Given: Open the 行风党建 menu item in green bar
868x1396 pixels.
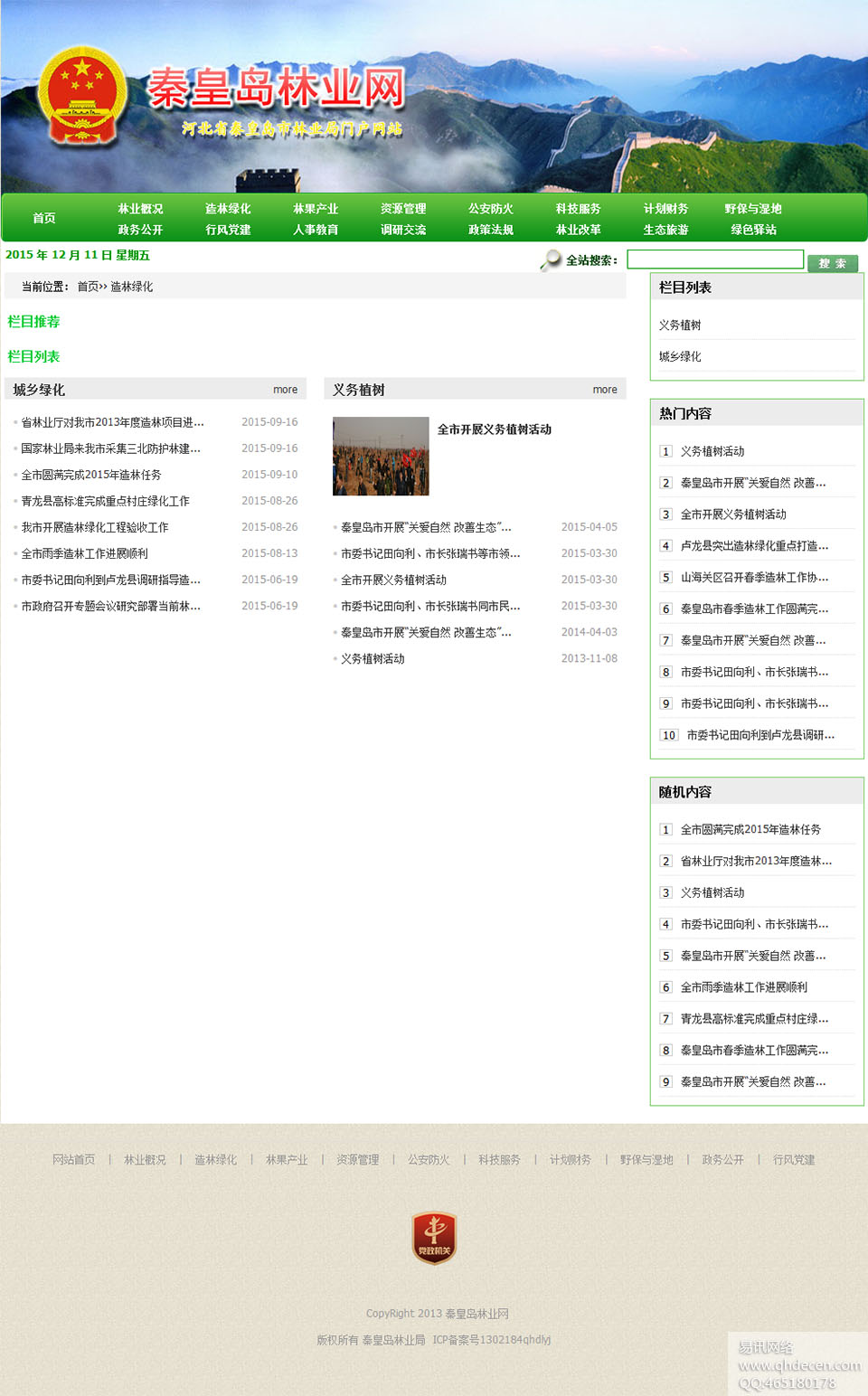Looking at the screenshot, I should tap(228, 230).
